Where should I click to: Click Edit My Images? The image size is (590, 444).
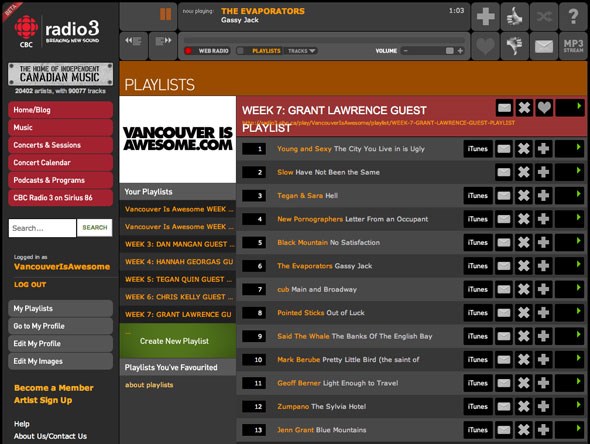coord(61,361)
